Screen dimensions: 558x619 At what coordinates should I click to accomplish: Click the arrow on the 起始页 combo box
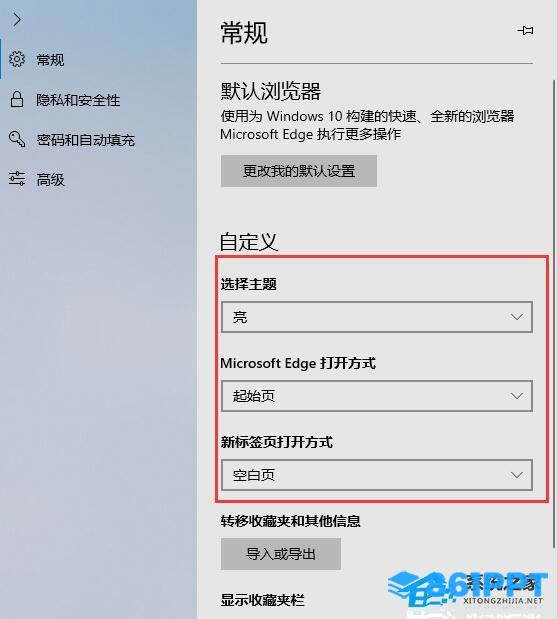pos(517,396)
